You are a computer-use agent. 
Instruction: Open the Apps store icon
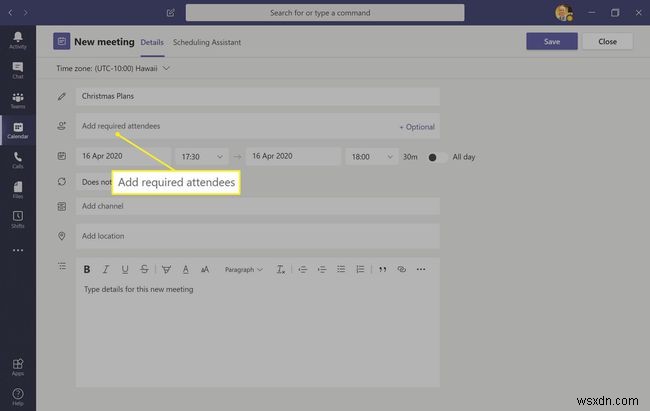tap(18, 367)
